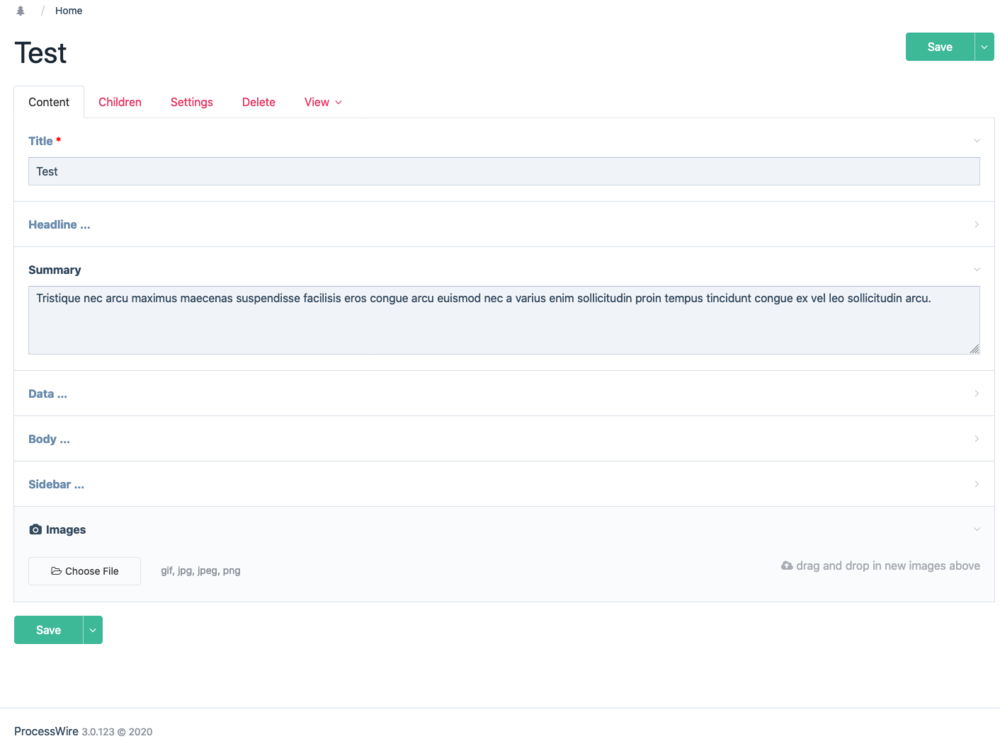This screenshot has width=1000, height=741.
Task: Expand the Sidebar field section
Action: coord(56,484)
